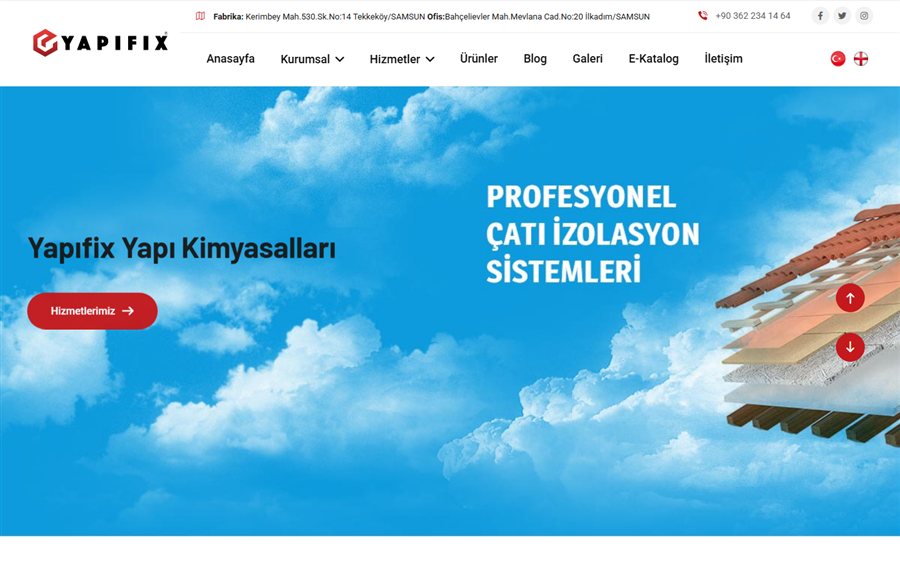Viewport: 900px width, 563px height.
Task: Click the Profesyonel Çatı İzolasyon Sistemleri banner text
Action: [x=592, y=234]
